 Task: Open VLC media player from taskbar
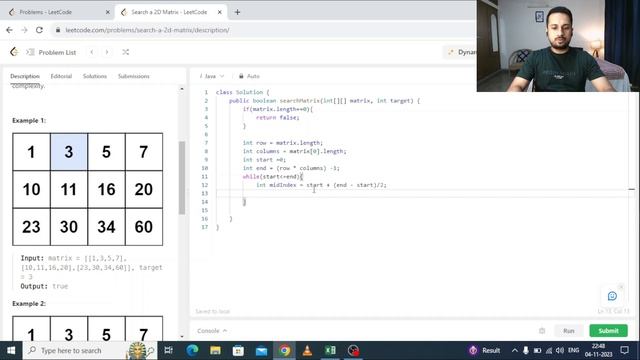point(307,351)
